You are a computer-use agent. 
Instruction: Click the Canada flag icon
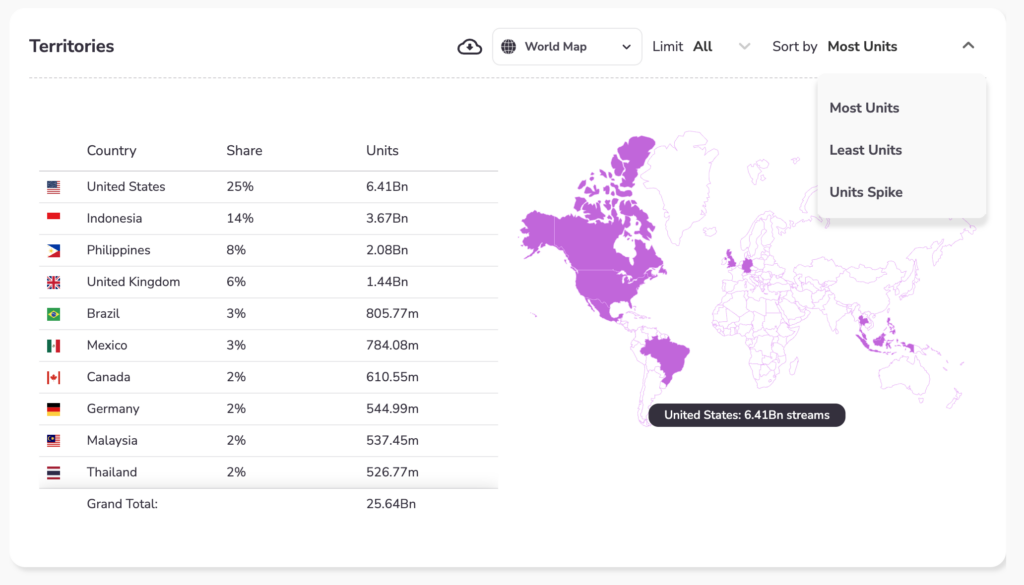(x=53, y=377)
